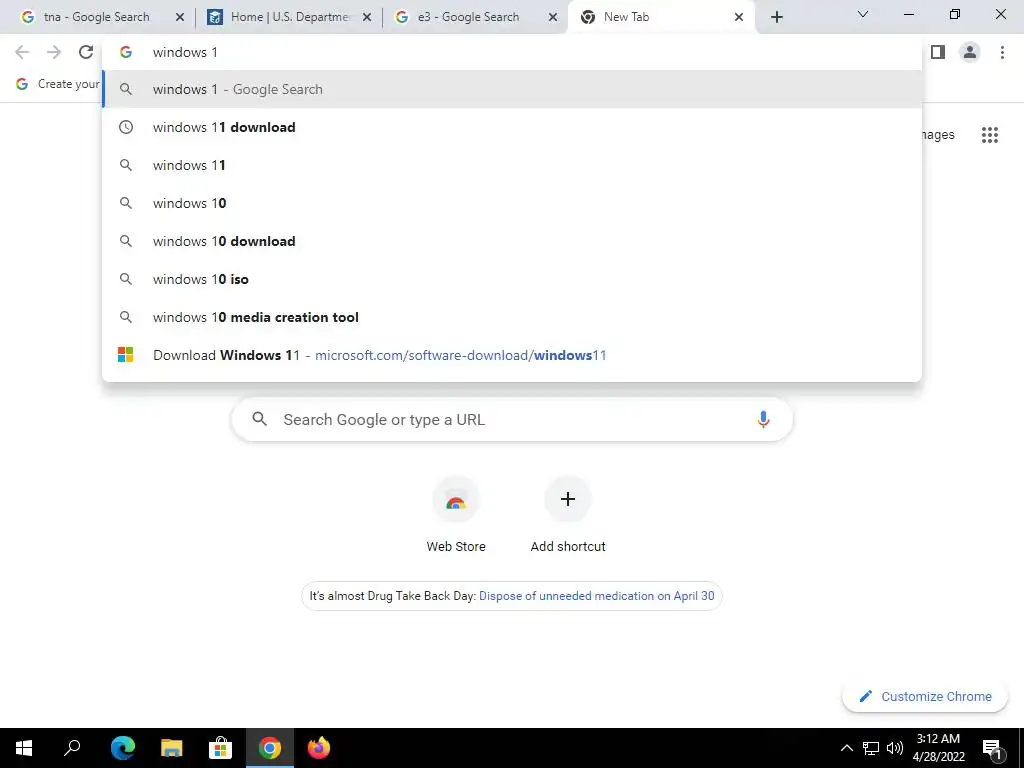Open the taskbar clock and date
The image size is (1024, 768).
[x=938, y=748]
